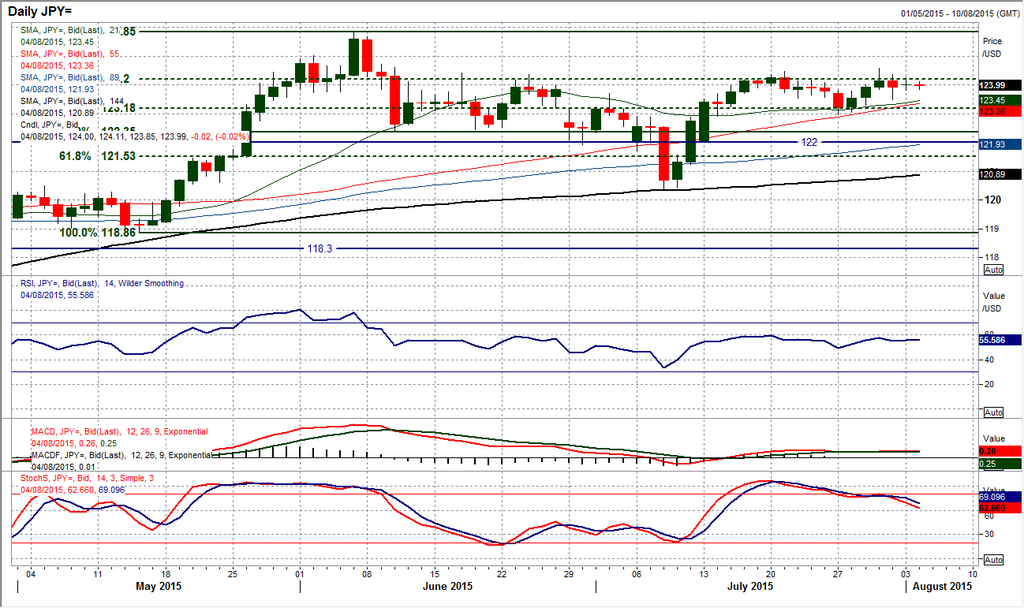Click the date range '01/05/2015 - 10/08/2015 (GMT)'

point(959,14)
